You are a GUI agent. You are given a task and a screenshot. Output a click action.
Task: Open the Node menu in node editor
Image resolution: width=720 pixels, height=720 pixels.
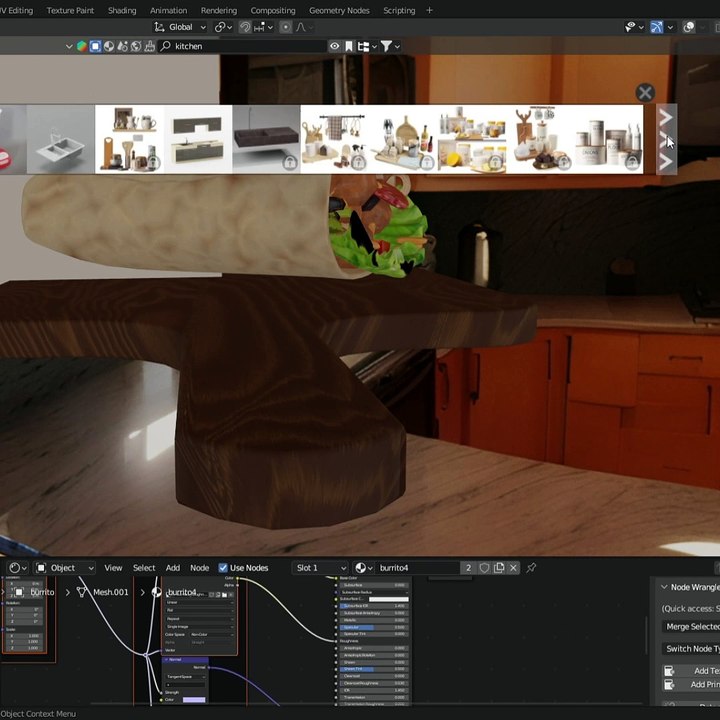[x=200, y=568]
